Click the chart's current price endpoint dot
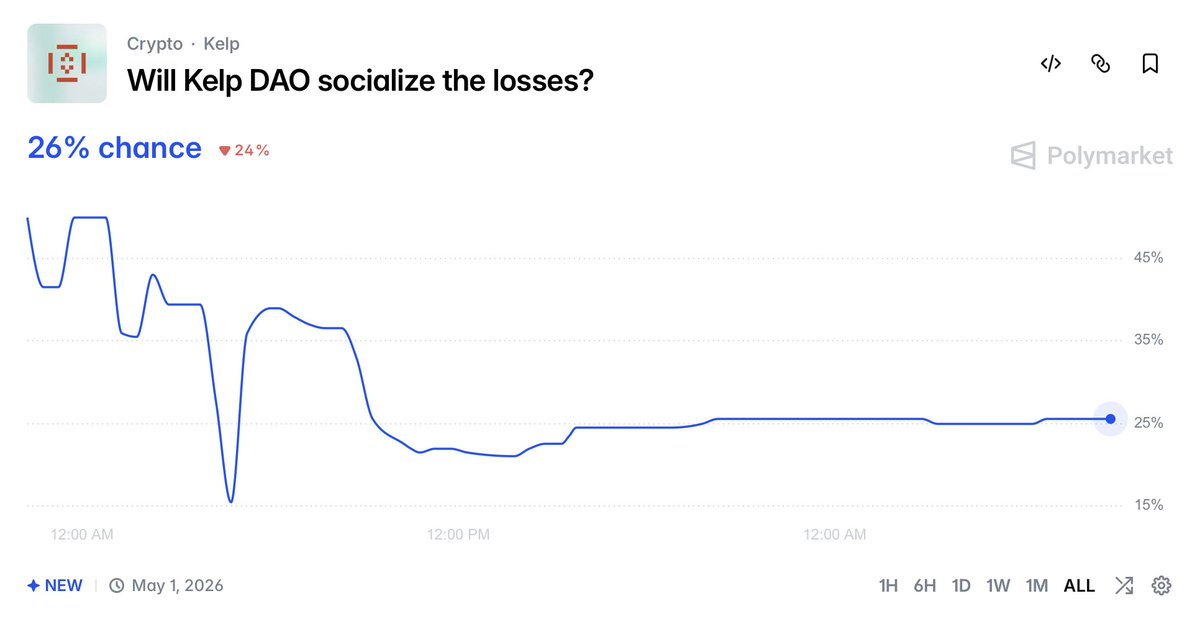This screenshot has width=1200, height=629. tap(1110, 419)
